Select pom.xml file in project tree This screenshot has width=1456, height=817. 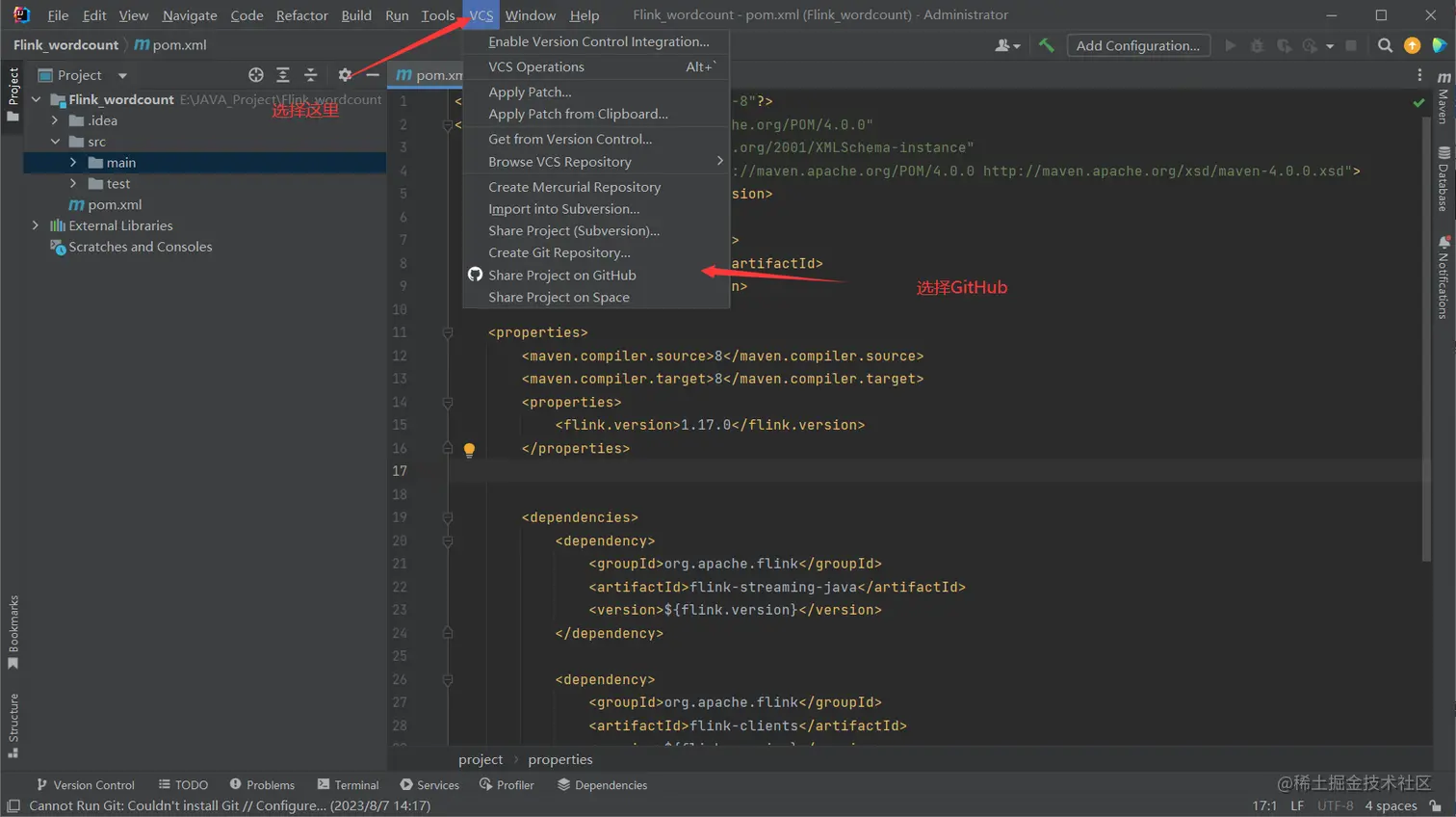click(x=114, y=204)
